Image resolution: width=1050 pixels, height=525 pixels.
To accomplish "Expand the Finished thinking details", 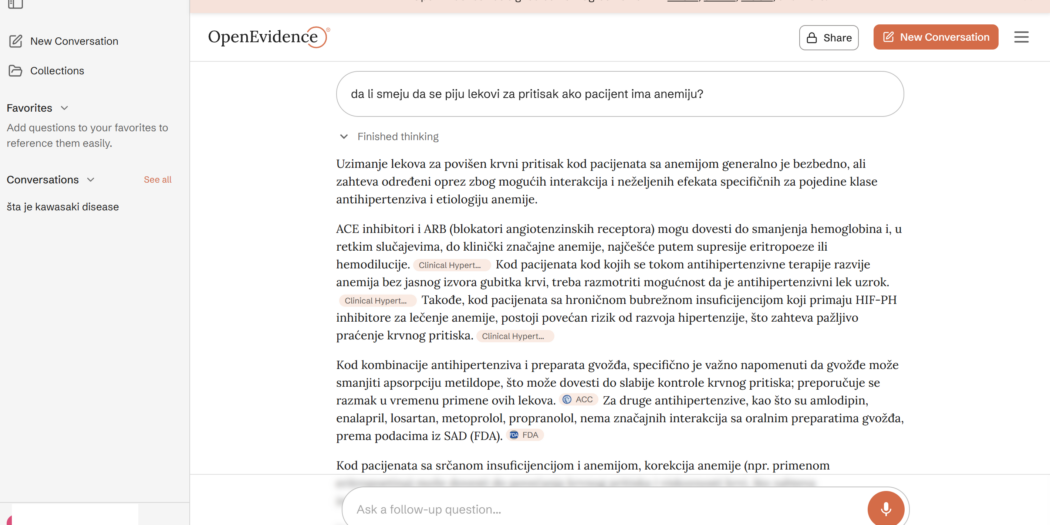I will point(344,137).
